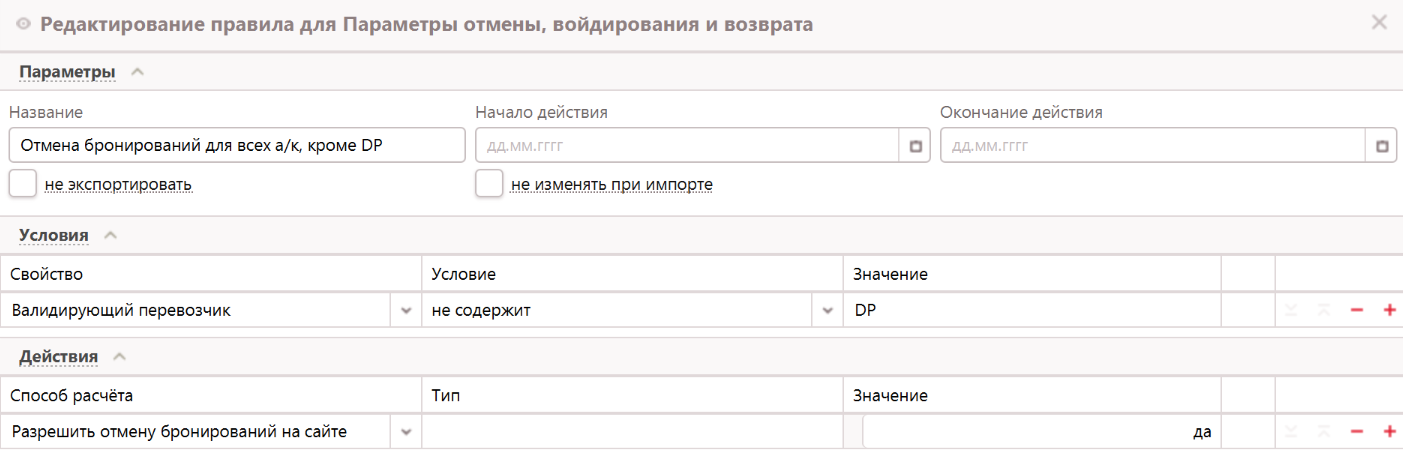The width and height of the screenshot is (1403, 459).
Task: Collapse the Действия section
Action: point(119,356)
